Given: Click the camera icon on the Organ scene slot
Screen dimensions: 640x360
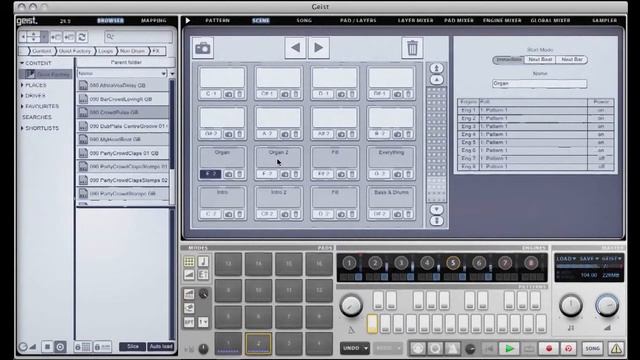Looking at the screenshot, I should (229, 174).
